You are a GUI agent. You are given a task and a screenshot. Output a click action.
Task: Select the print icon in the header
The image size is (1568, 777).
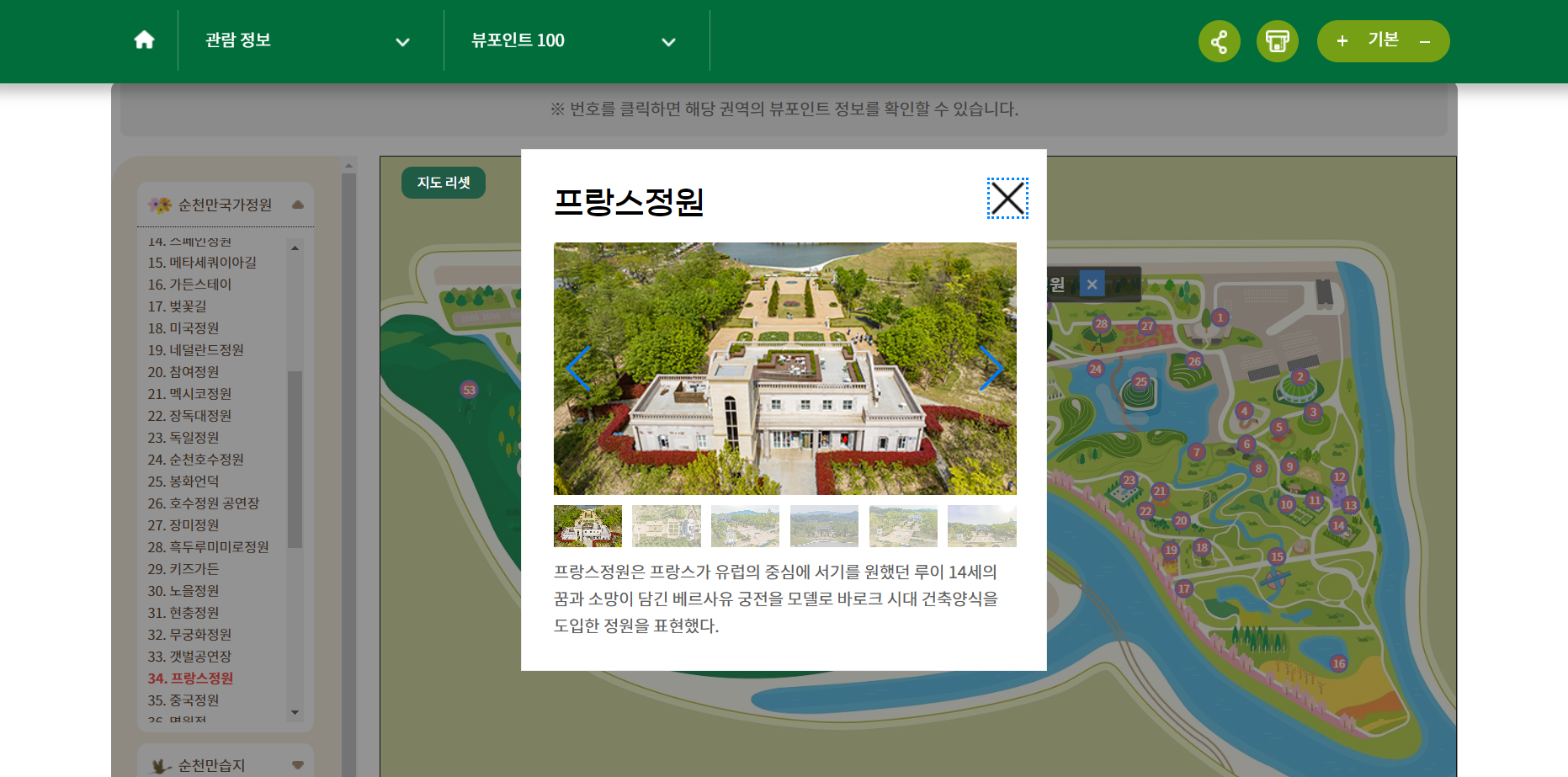(1277, 40)
